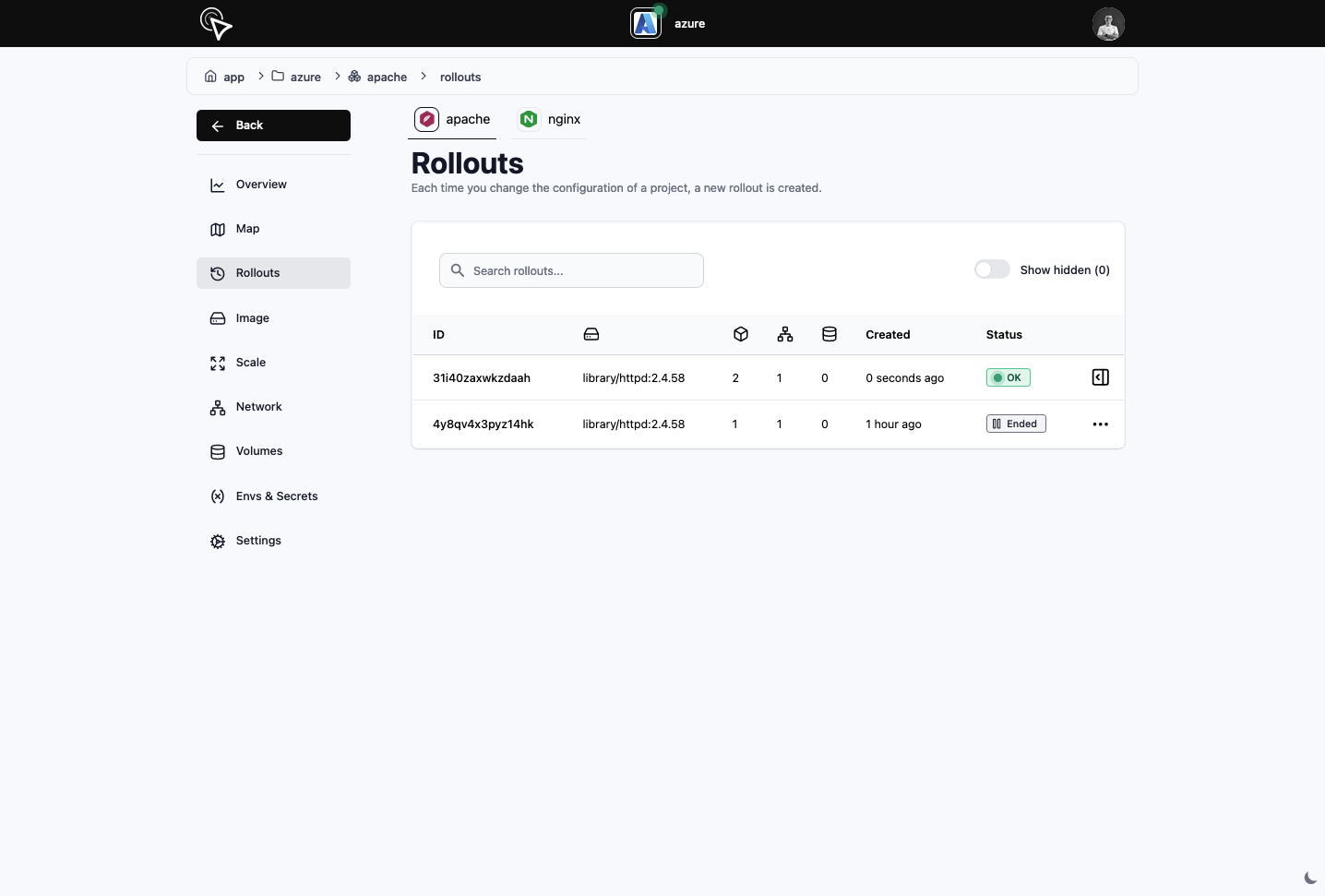Switch to the nginx project tab

click(x=550, y=119)
